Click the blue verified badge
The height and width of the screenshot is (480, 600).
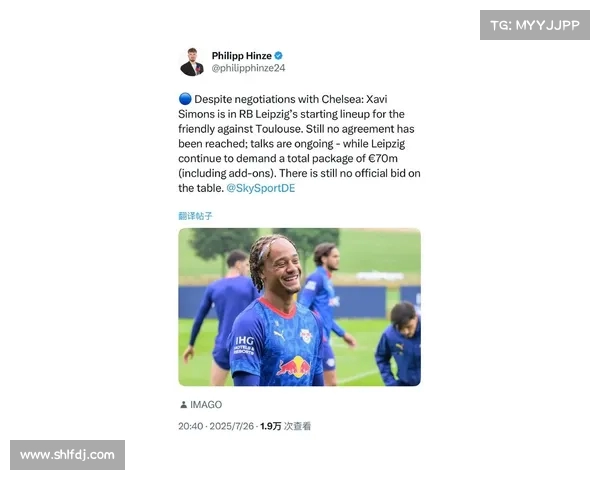click(279, 56)
